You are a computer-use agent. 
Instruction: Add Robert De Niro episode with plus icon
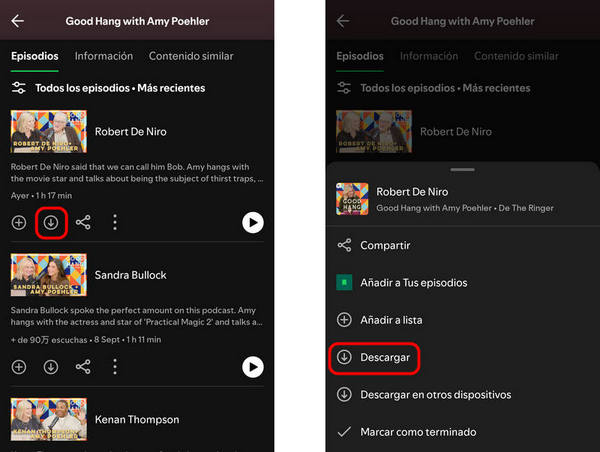19,222
